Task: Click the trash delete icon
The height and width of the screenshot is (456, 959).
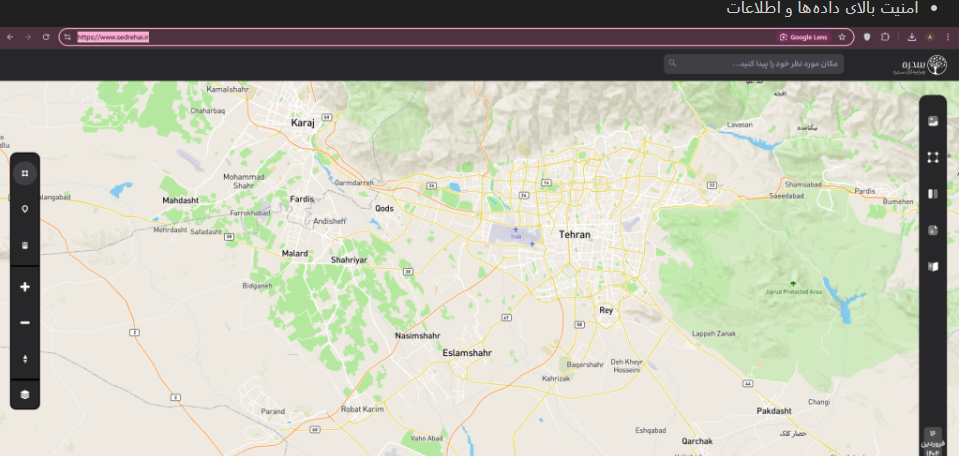Action: coord(24,245)
